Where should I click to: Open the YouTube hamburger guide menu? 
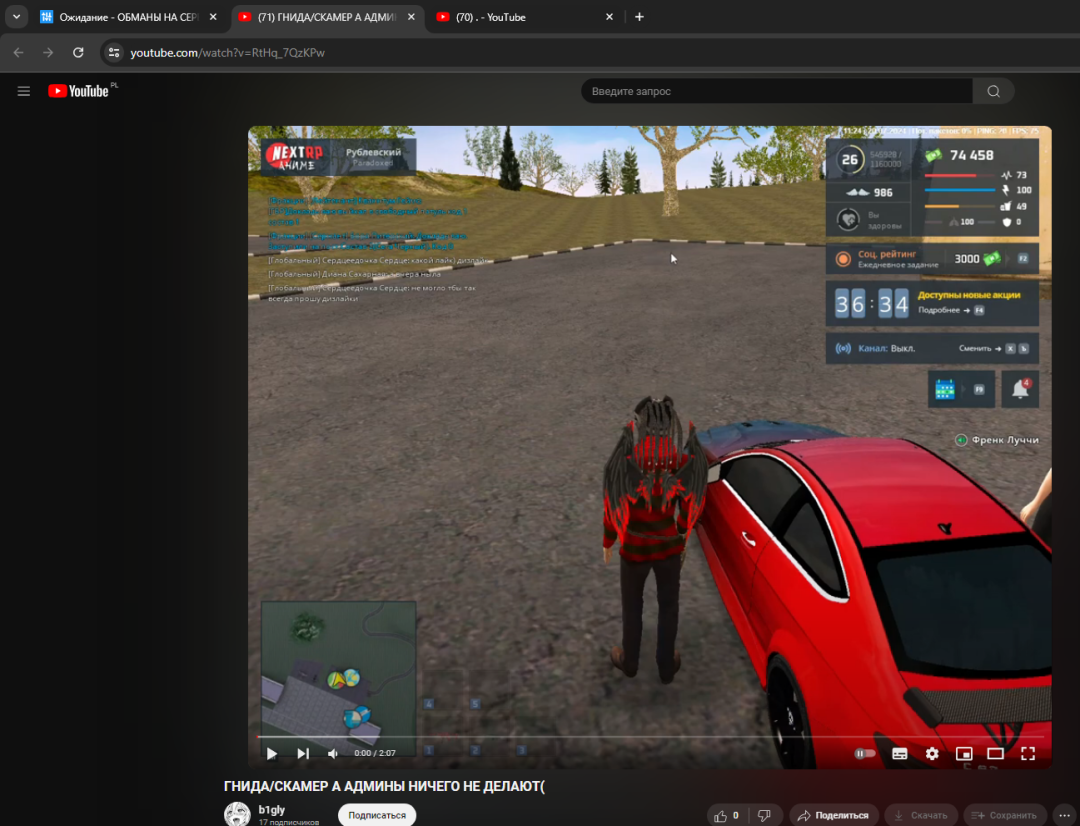pyautogui.click(x=24, y=91)
